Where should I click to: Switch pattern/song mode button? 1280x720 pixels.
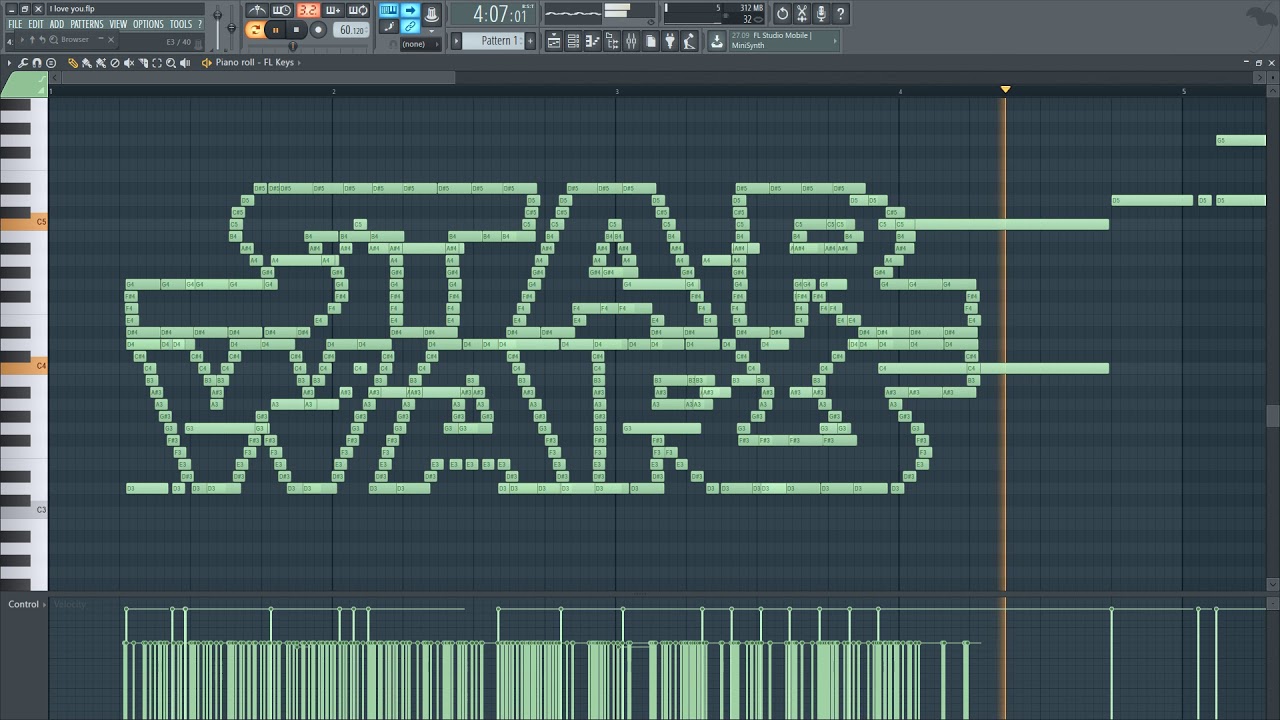[255, 30]
